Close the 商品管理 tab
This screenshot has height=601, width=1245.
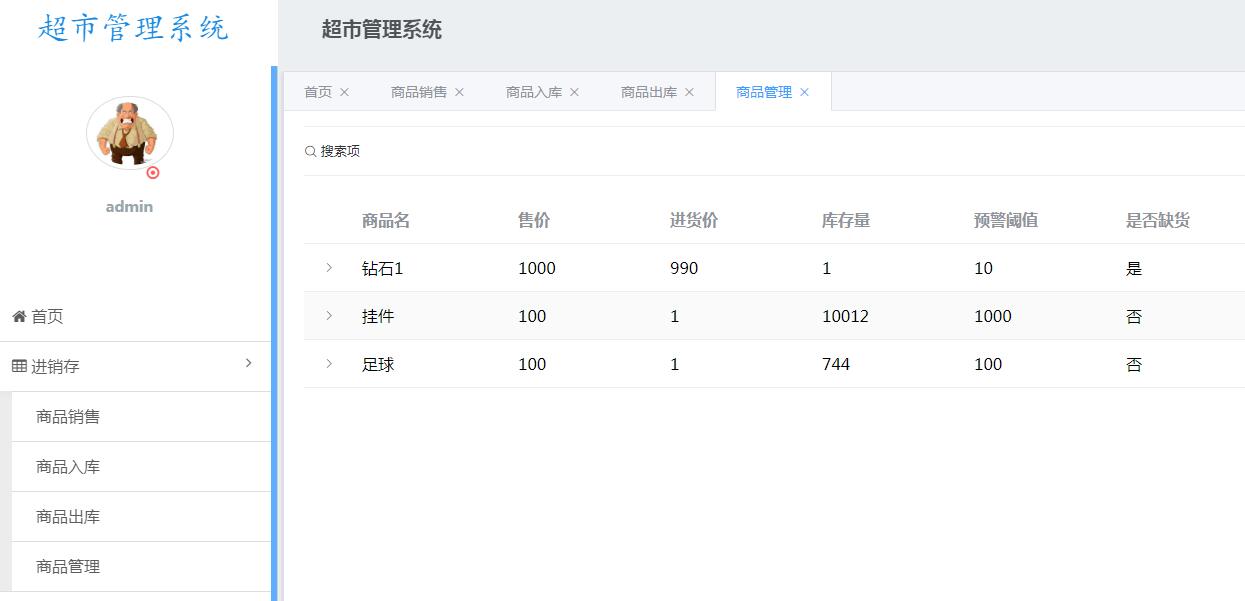tap(804, 92)
